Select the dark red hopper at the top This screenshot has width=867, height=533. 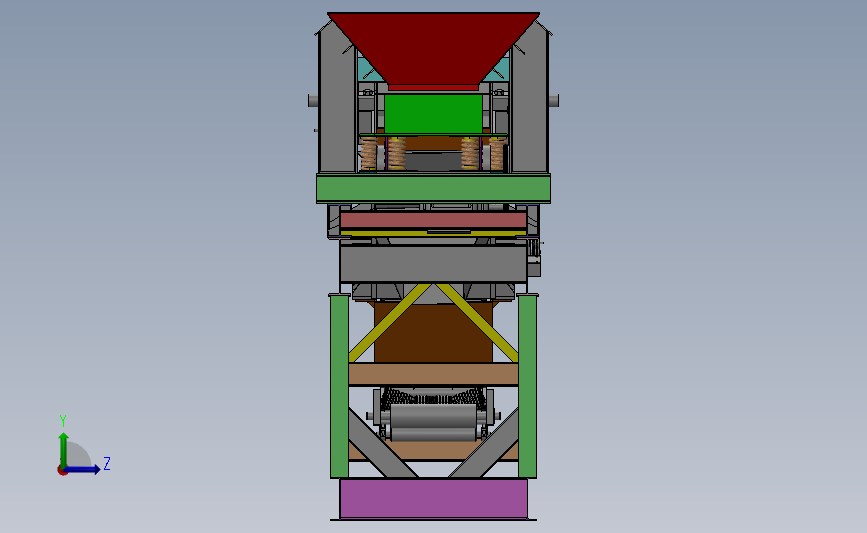[x=433, y=47]
